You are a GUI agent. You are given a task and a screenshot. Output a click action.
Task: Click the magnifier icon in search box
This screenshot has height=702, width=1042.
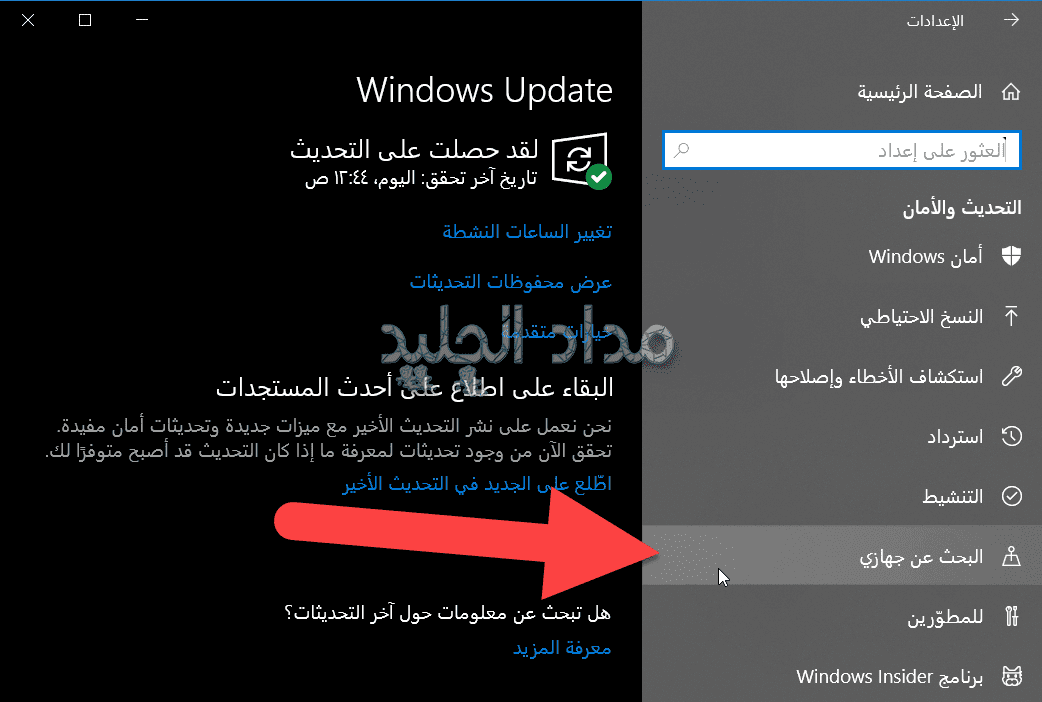click(x=681, y=150)
